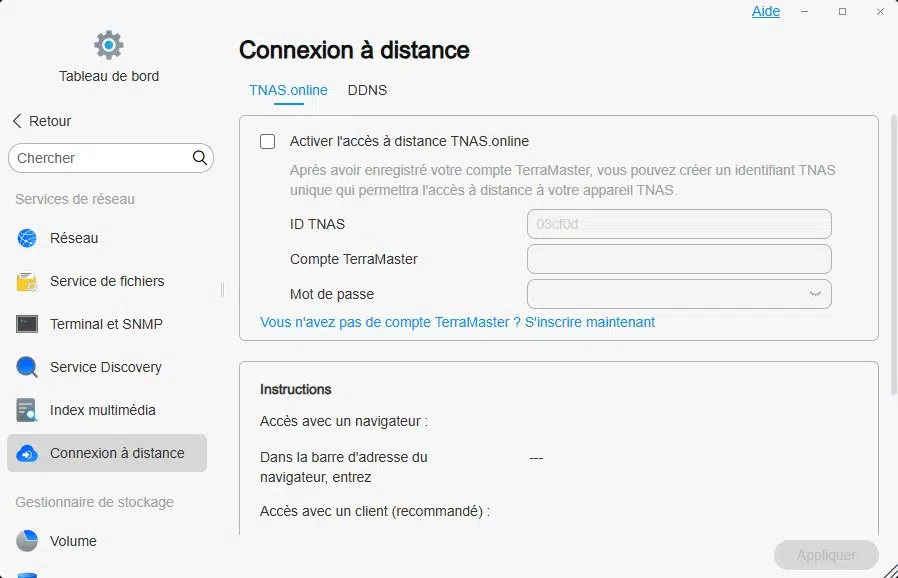
Task: Click the Réseau globe icon
Action: 27,239
